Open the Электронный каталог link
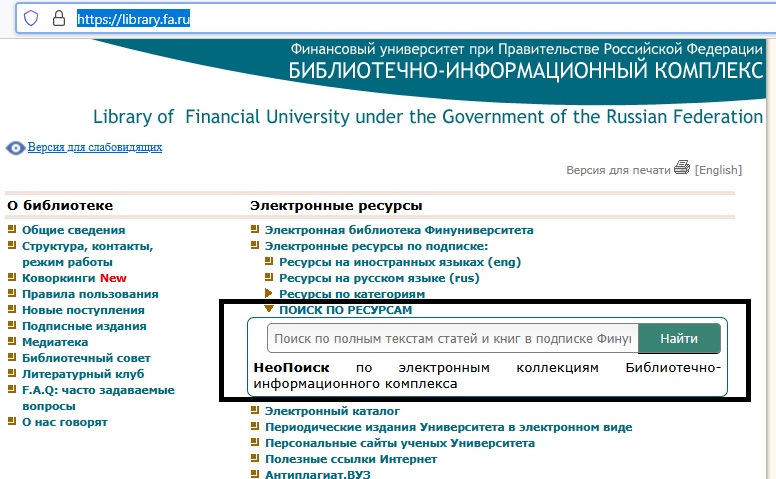Image resolution: width=776 pixels, height=479 pixels. coord(332,411)
